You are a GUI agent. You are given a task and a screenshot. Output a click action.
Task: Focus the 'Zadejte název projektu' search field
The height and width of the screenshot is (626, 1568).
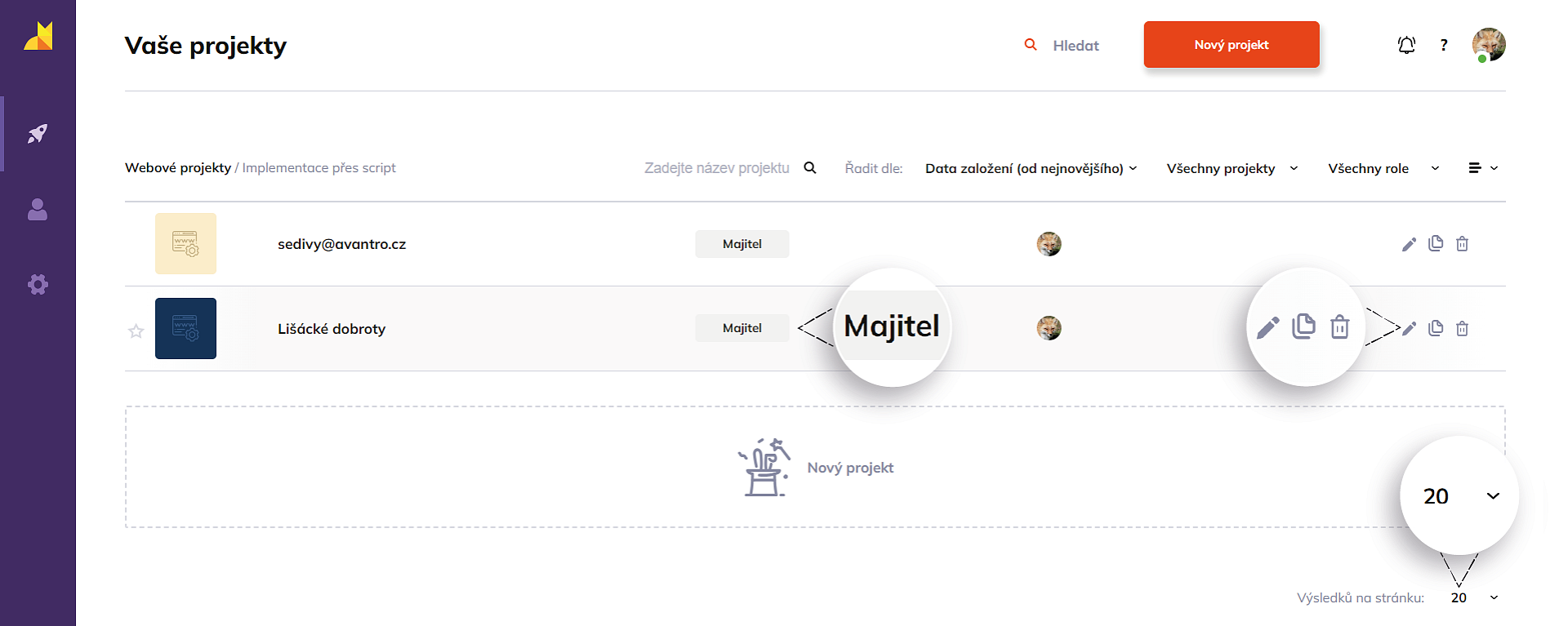pyautogui.click(x=716, y=168)
